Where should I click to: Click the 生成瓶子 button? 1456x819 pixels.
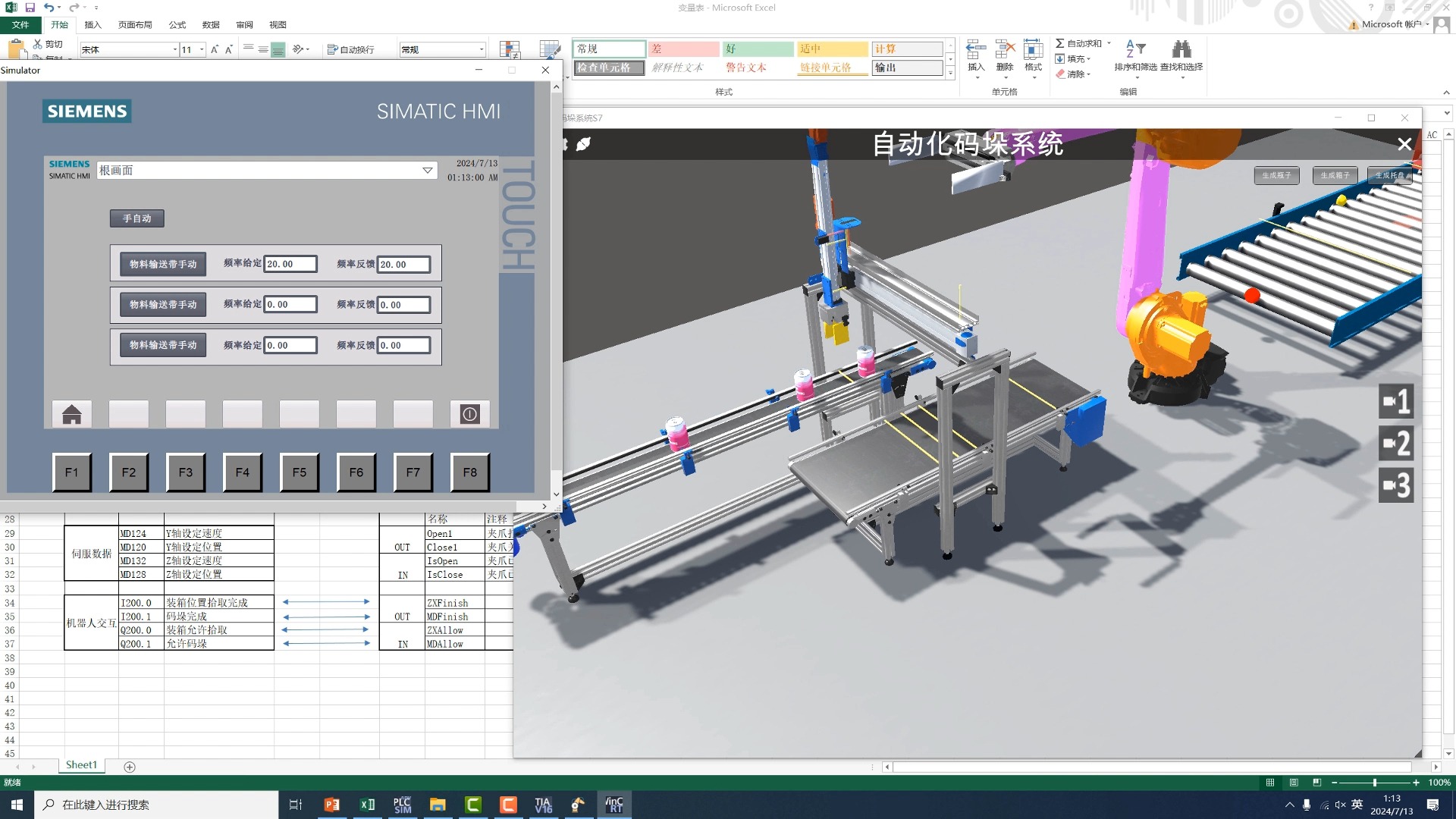coord(1276,175)
